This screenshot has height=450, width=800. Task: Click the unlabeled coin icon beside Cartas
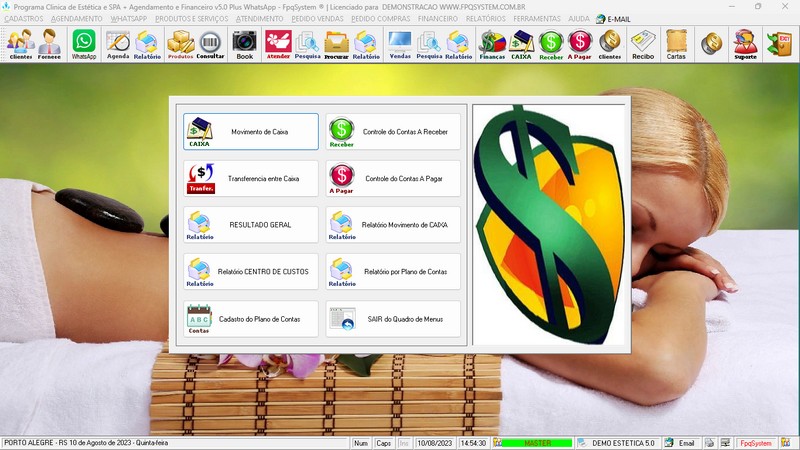pos(711,44)
